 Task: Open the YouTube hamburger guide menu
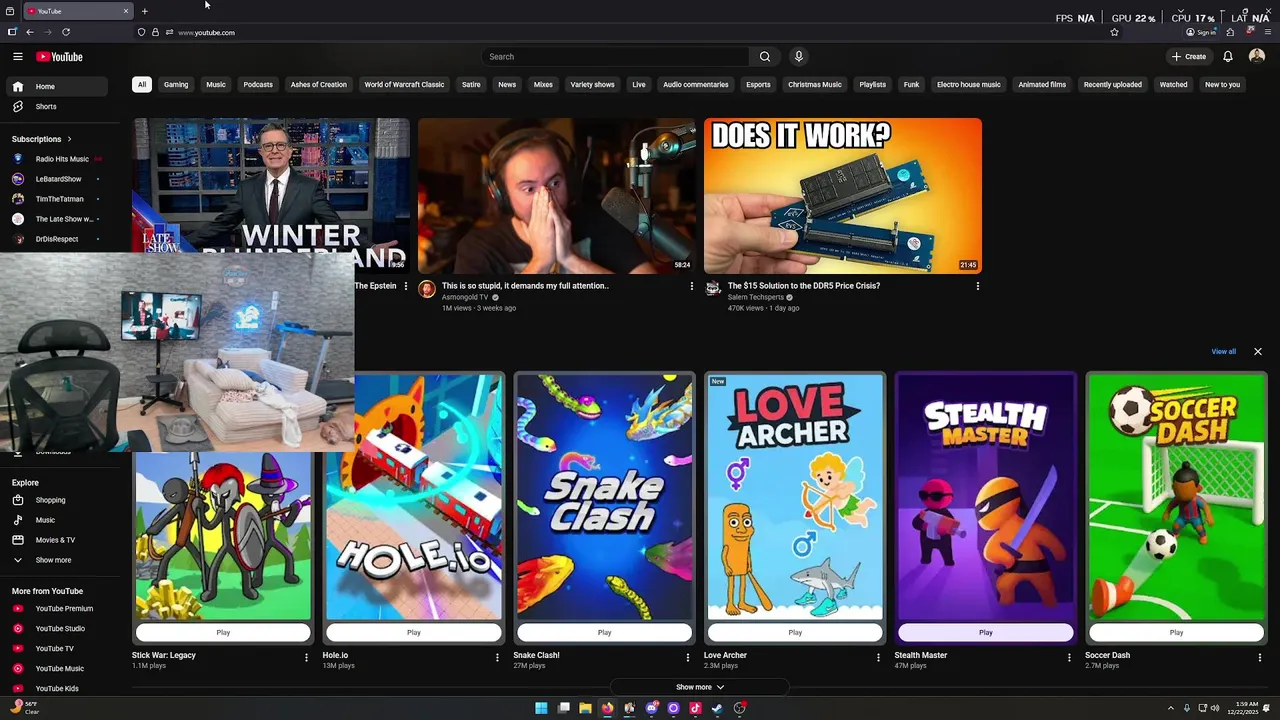point(17,57)
